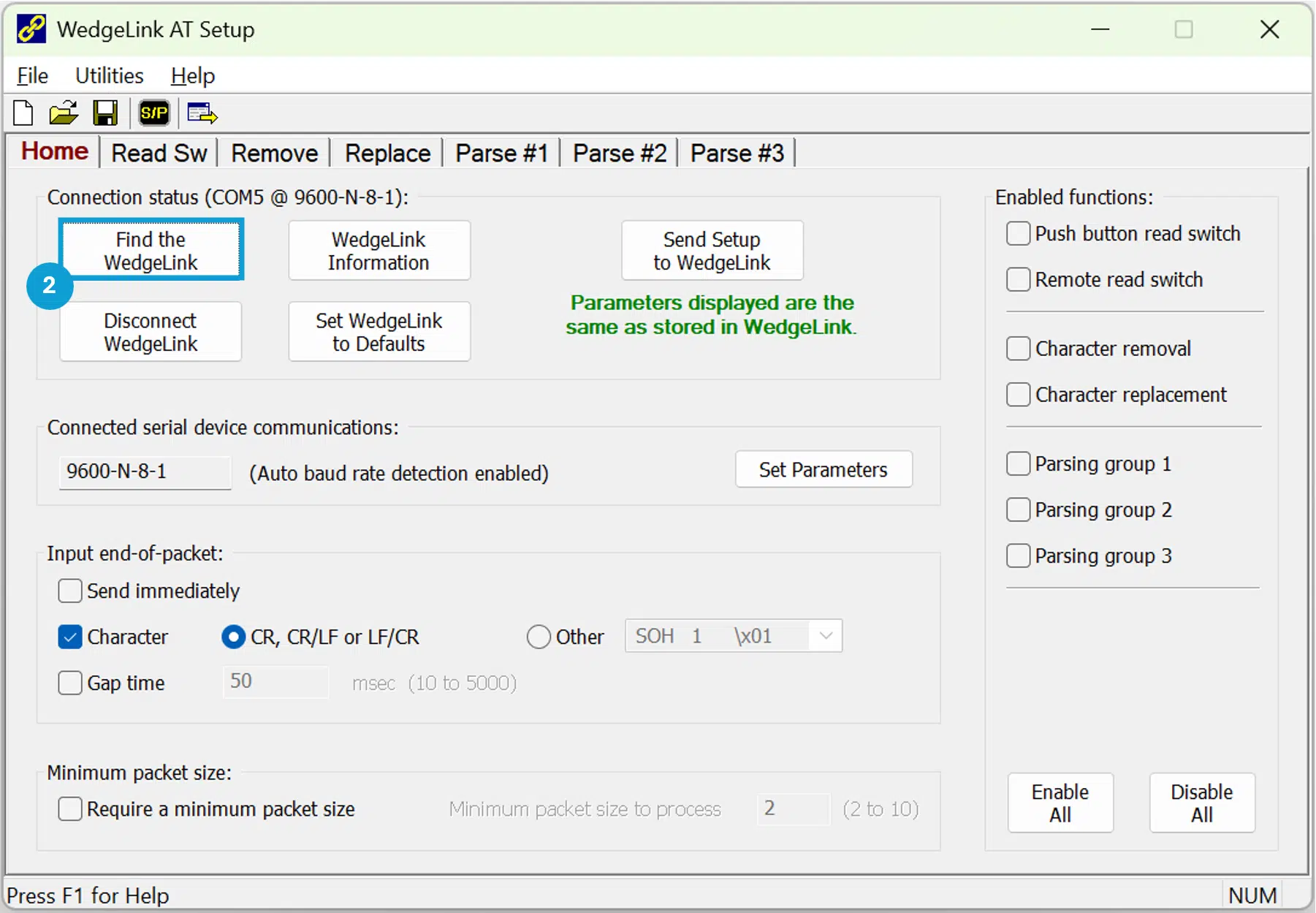
Task: Enable Parsing group 2 checkbox
Action: (x=1019, y=509)
